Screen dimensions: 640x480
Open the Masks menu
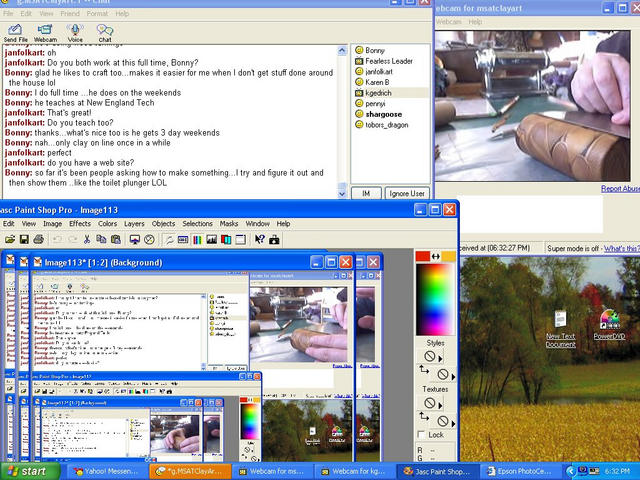pos(229,224)
